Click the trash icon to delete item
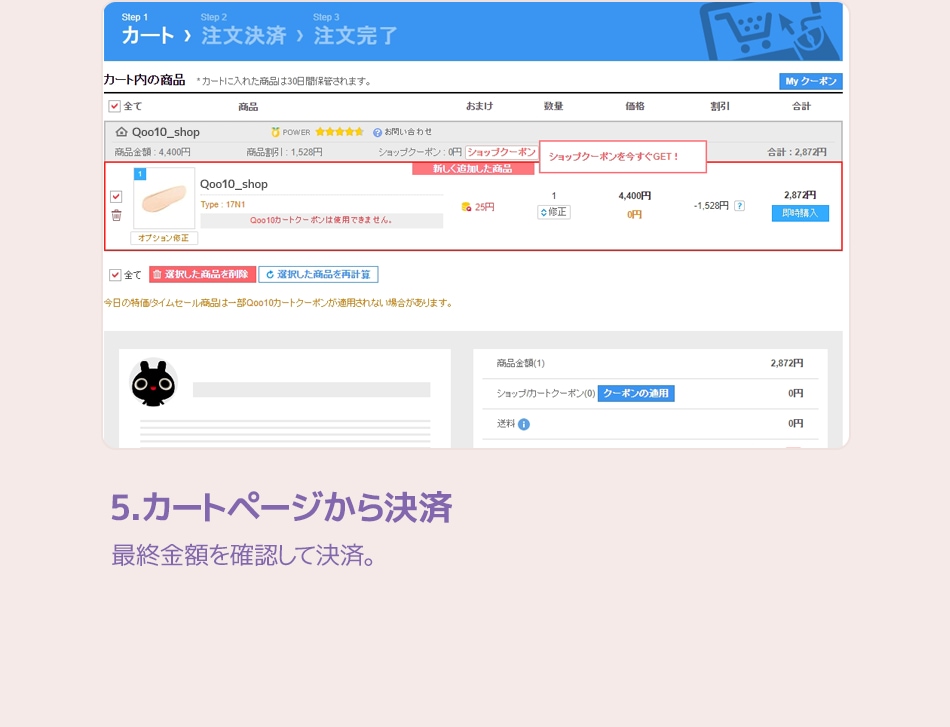Viewport: 950px width, 727px height. [x=116, y=215]
